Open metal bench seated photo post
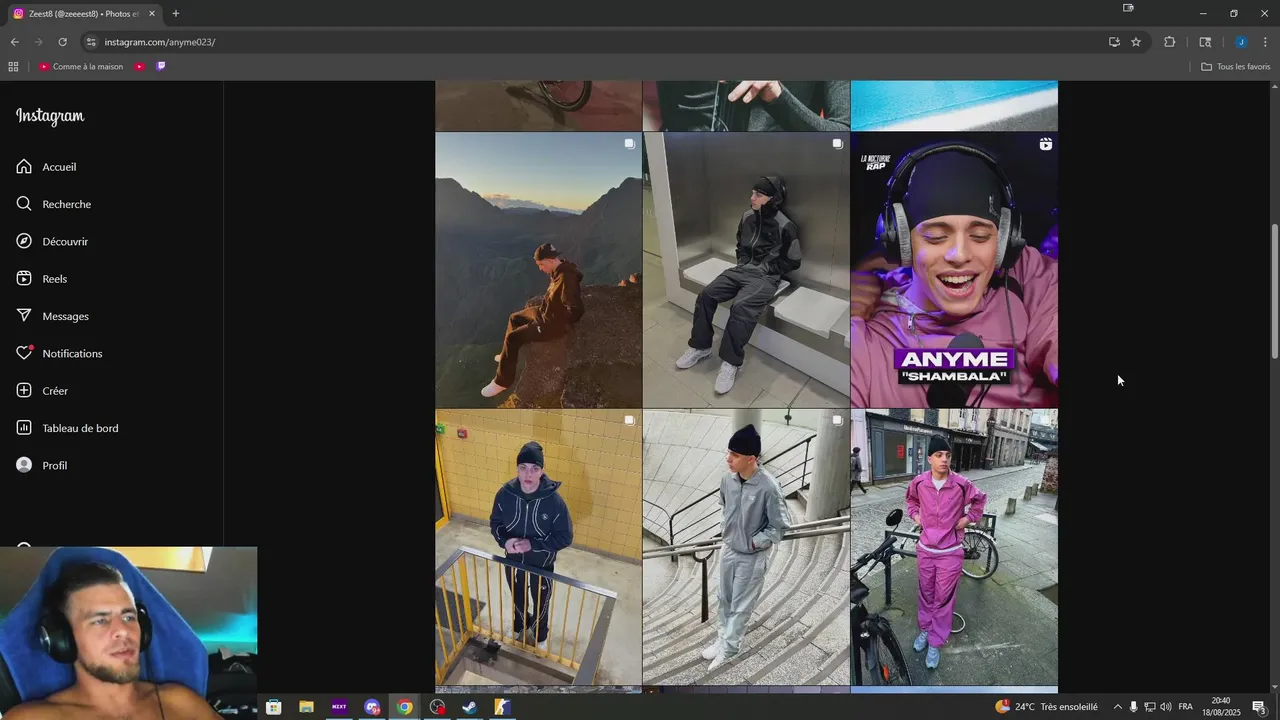Screen dimensions: 1280x720 click(746, 270)
